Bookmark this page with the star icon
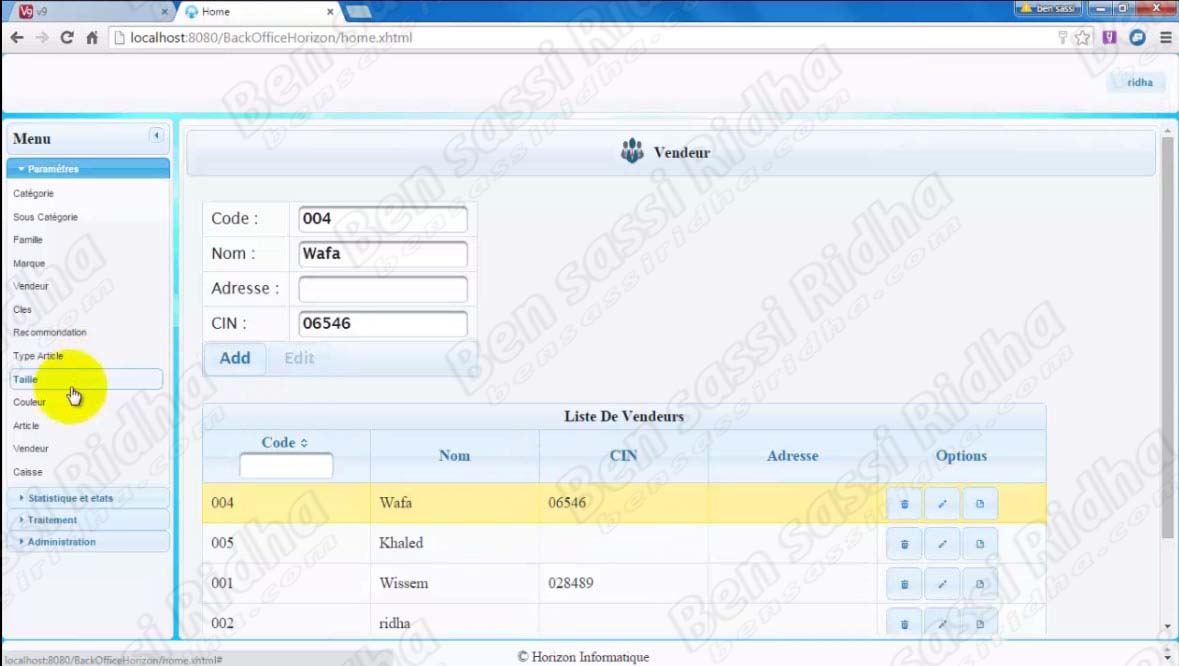 pyautogui.click(x=1083, y=38)
